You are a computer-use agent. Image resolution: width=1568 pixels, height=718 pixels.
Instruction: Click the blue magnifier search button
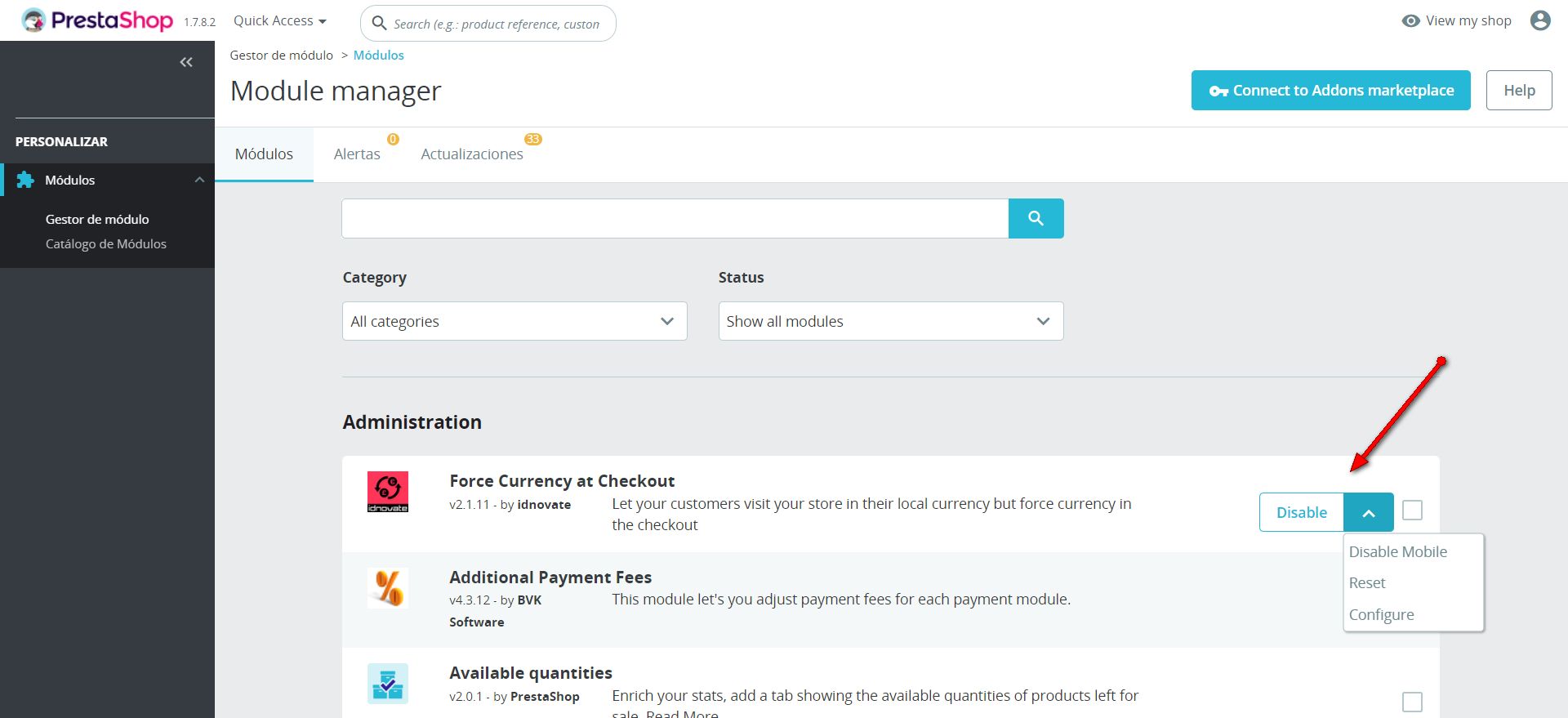[1036, 218]
